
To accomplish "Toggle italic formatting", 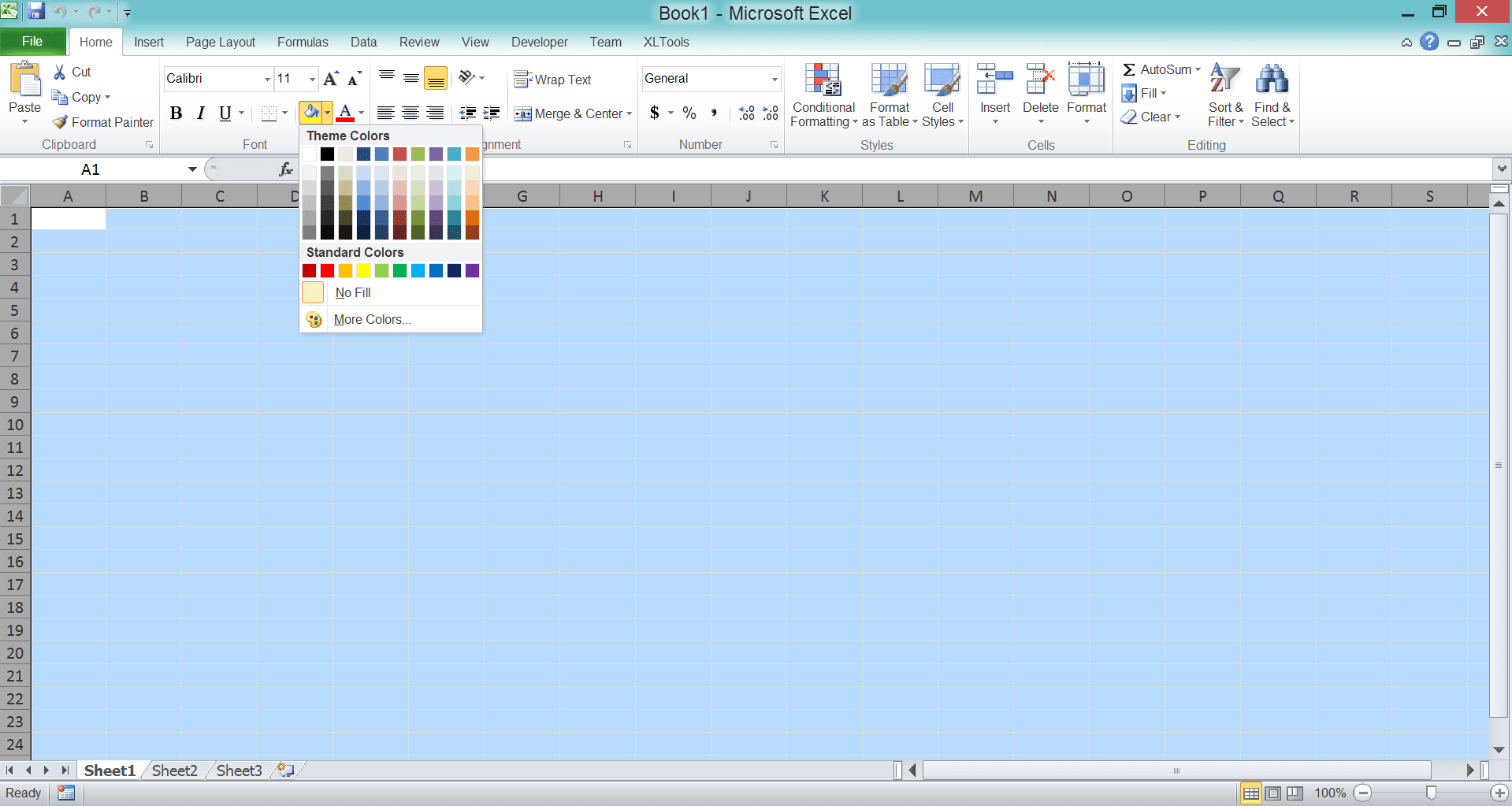I will (x=200, y=113).
